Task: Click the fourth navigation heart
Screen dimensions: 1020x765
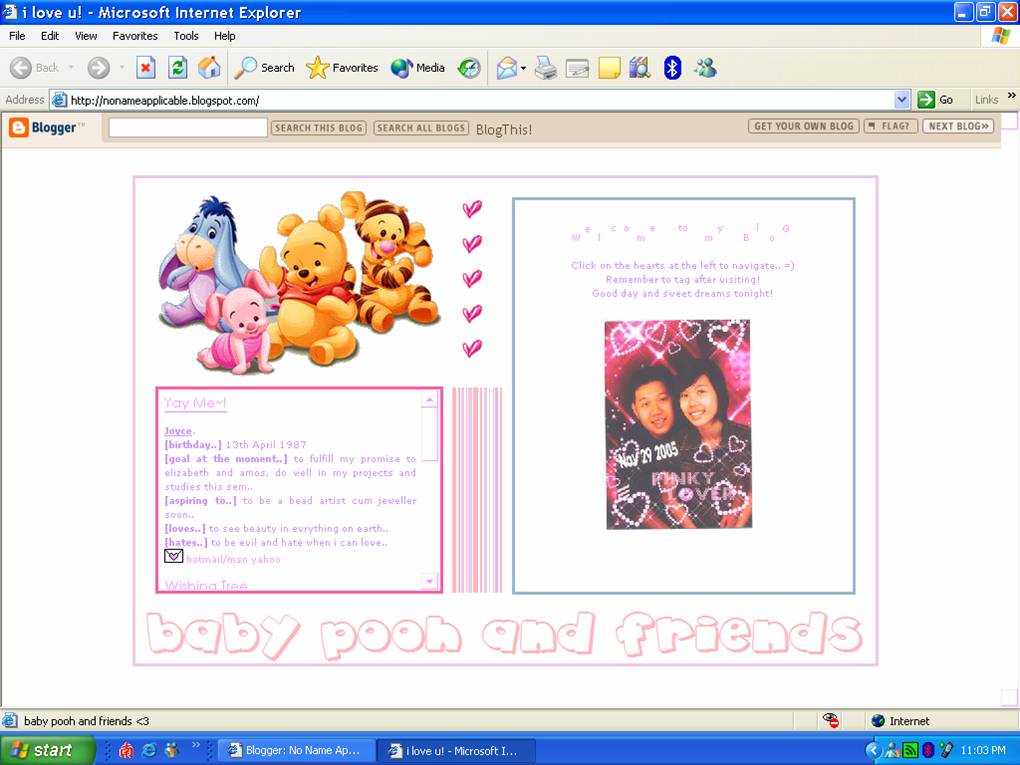Action: (x=472, y=314)
